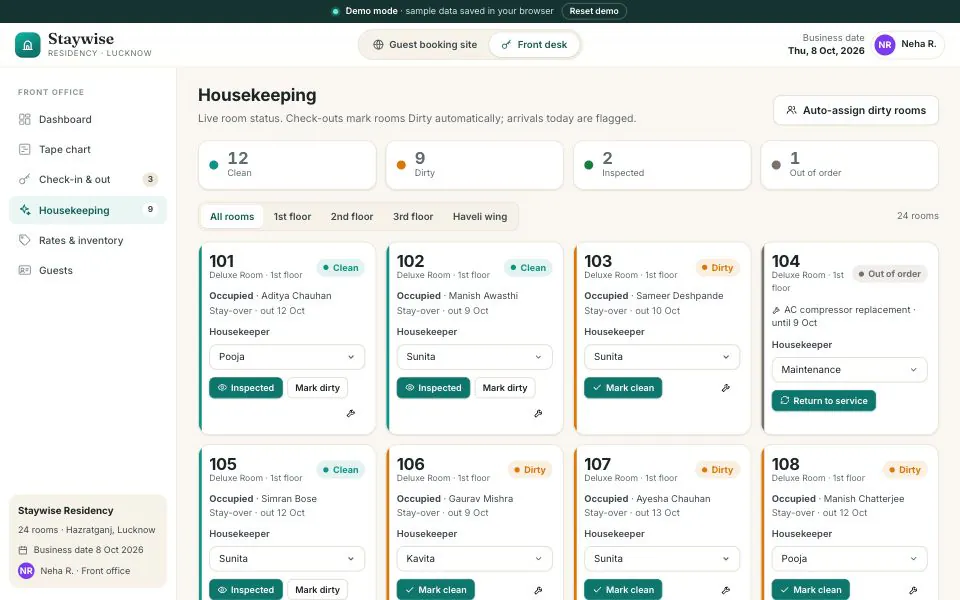
Task: Click Dirty status badge on room 108
Action: coord(904,470)
